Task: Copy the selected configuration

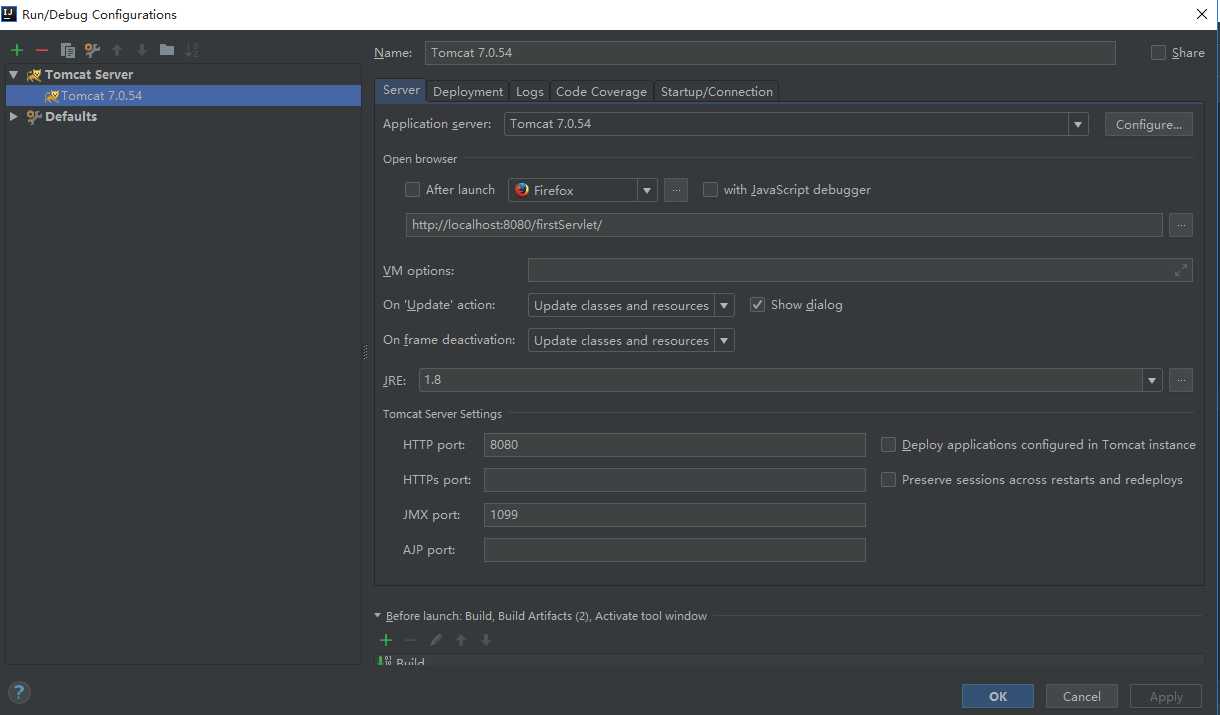Action: 67,50
